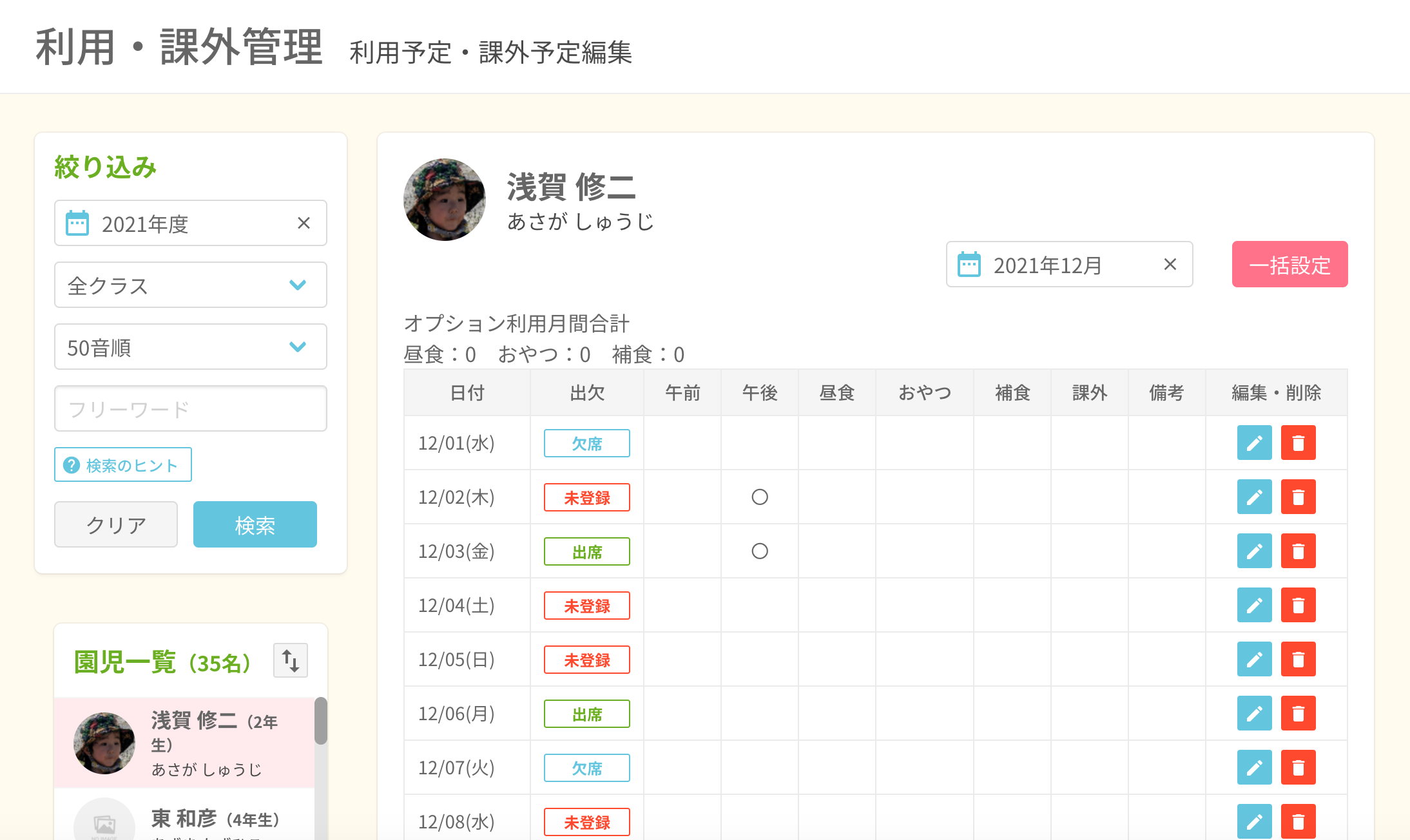Click the 午前 column header
Image resolution: width=1410 pixels, height=840 pixels.
point(682,392)
